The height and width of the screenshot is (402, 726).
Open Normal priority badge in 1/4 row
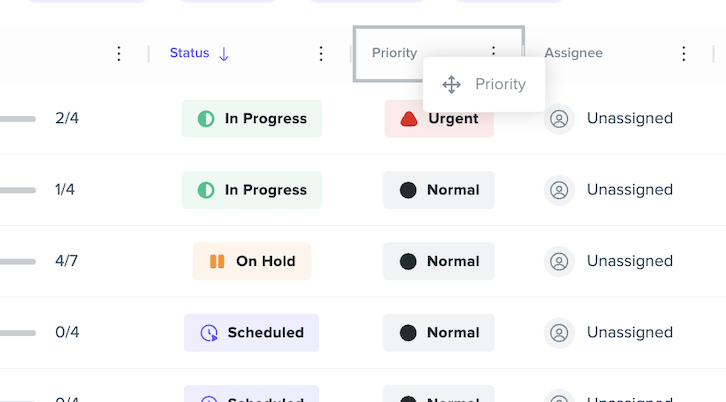(439, 190)
